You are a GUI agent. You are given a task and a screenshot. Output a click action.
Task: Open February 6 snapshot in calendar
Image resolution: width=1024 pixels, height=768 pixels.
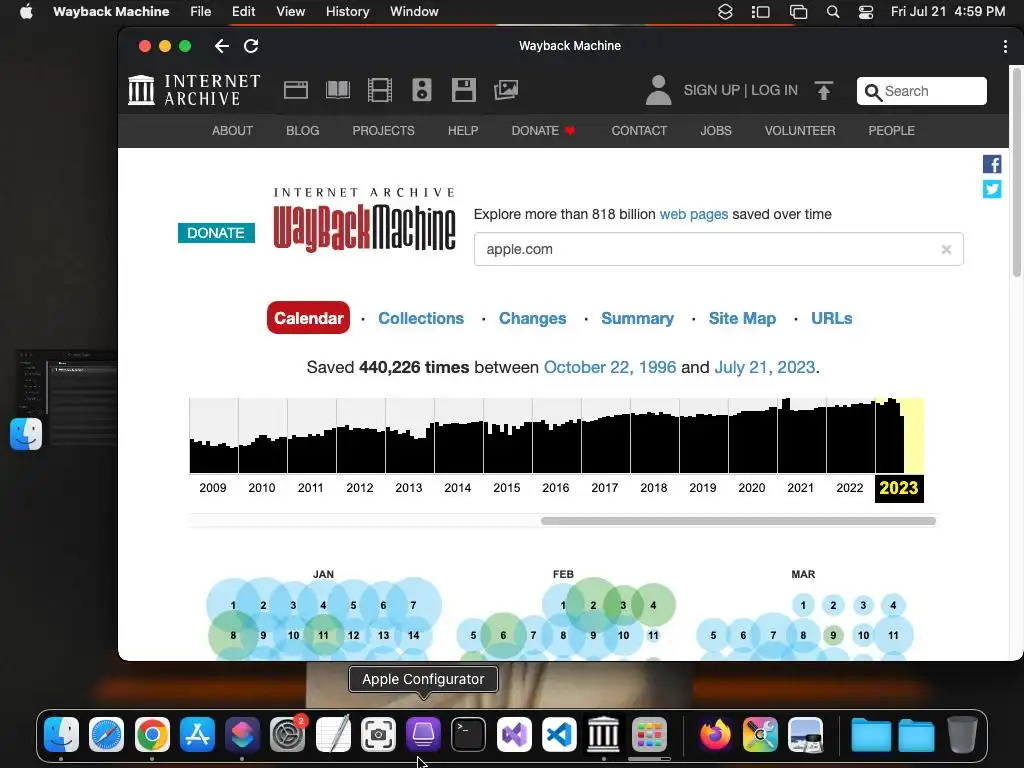coord(503,635)
